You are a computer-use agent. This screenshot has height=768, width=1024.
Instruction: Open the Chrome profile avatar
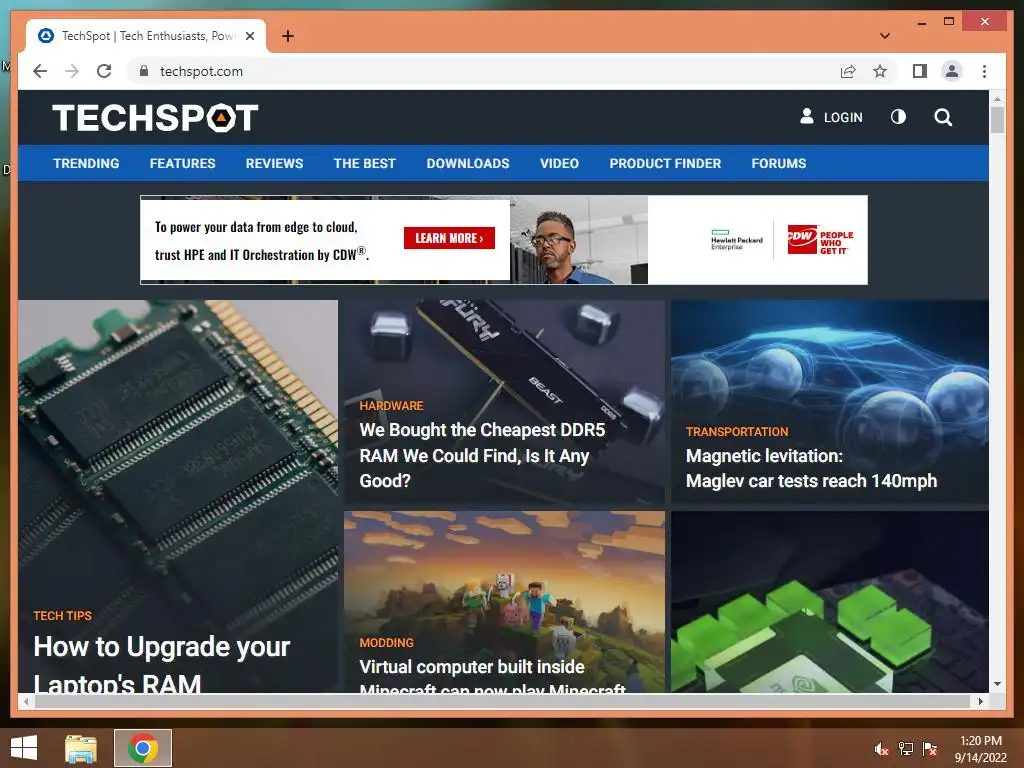click(x=952, y=71)
